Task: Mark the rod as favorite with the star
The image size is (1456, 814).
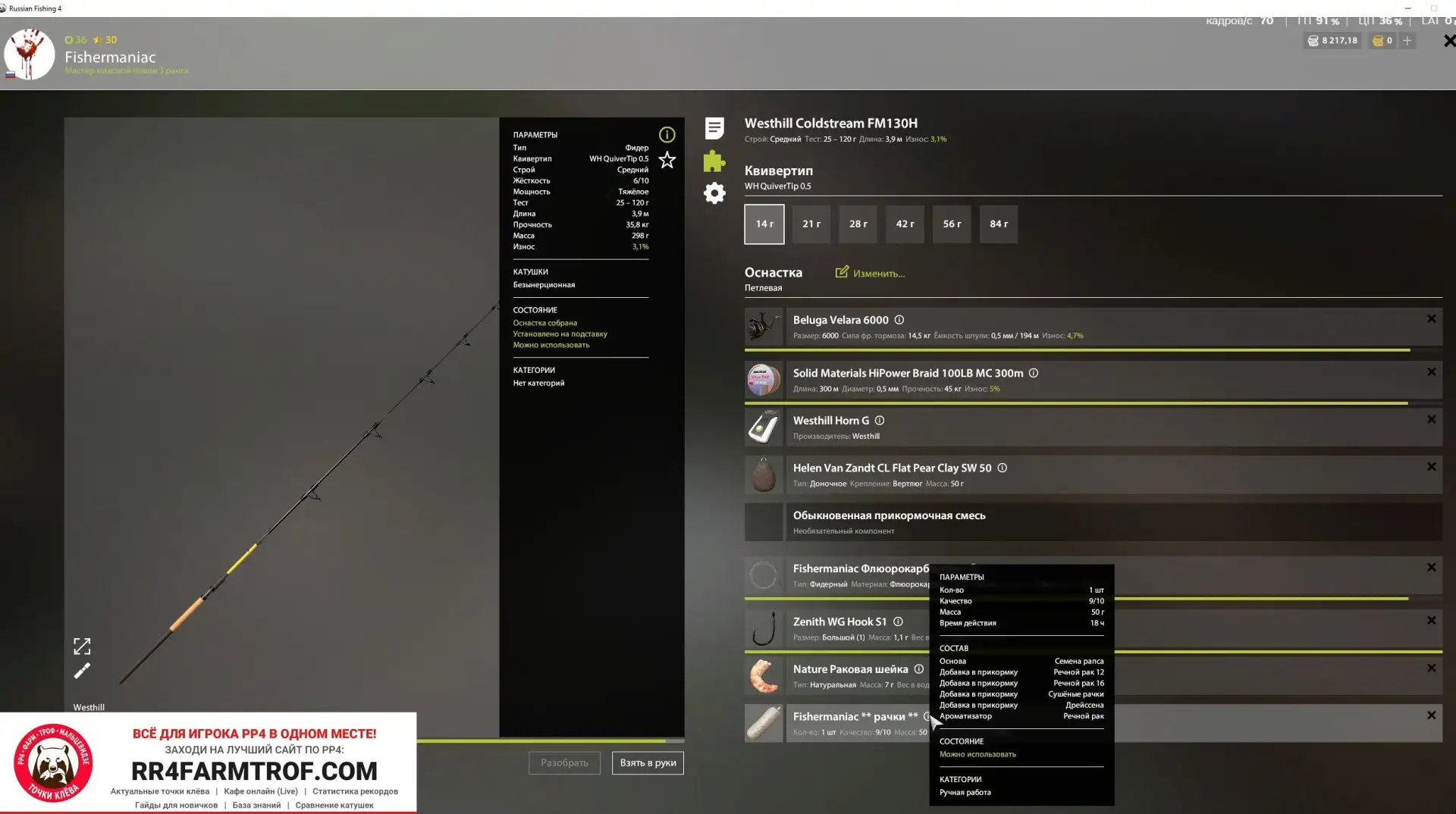Action: coord(667,160)
